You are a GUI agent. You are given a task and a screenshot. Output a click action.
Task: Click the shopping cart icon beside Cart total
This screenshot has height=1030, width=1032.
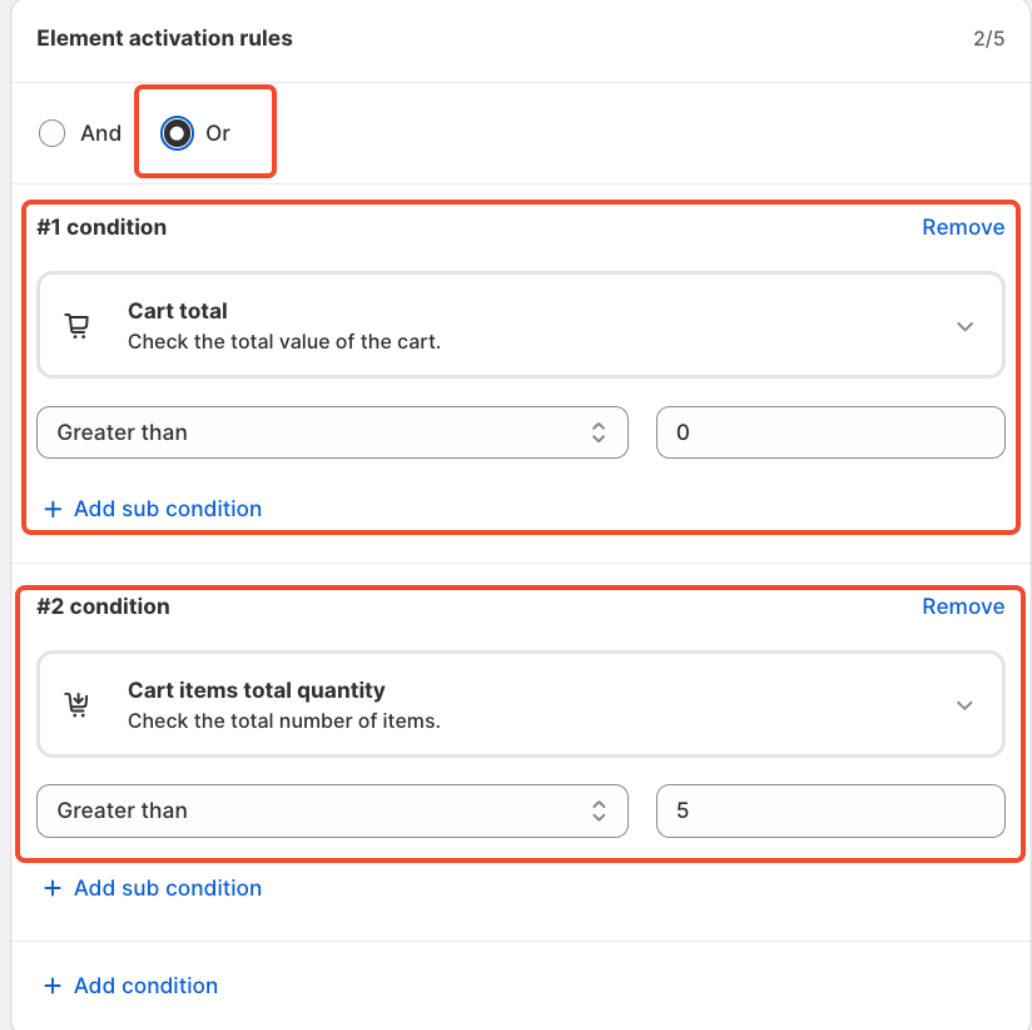77,326
